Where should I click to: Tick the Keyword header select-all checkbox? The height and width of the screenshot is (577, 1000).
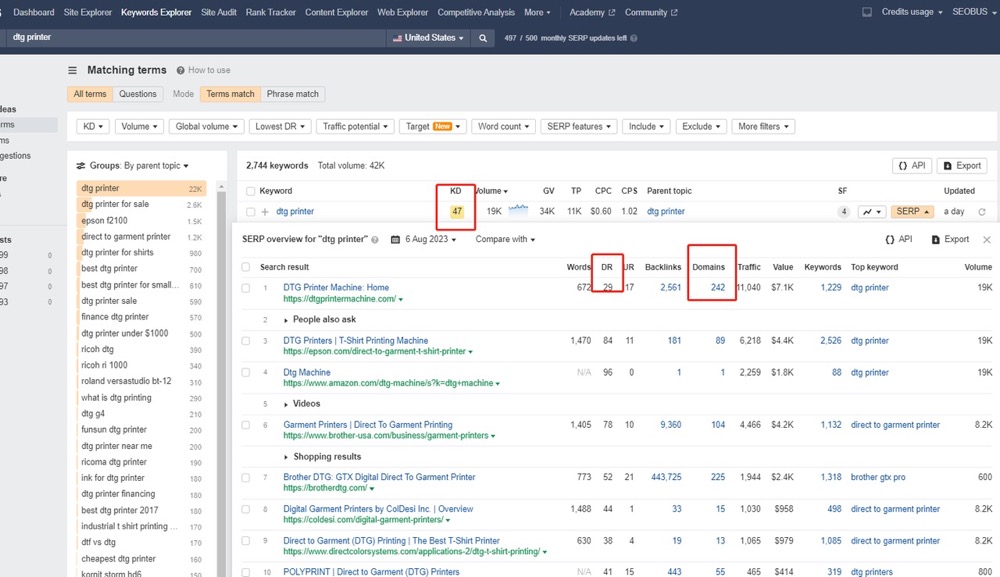251,191
